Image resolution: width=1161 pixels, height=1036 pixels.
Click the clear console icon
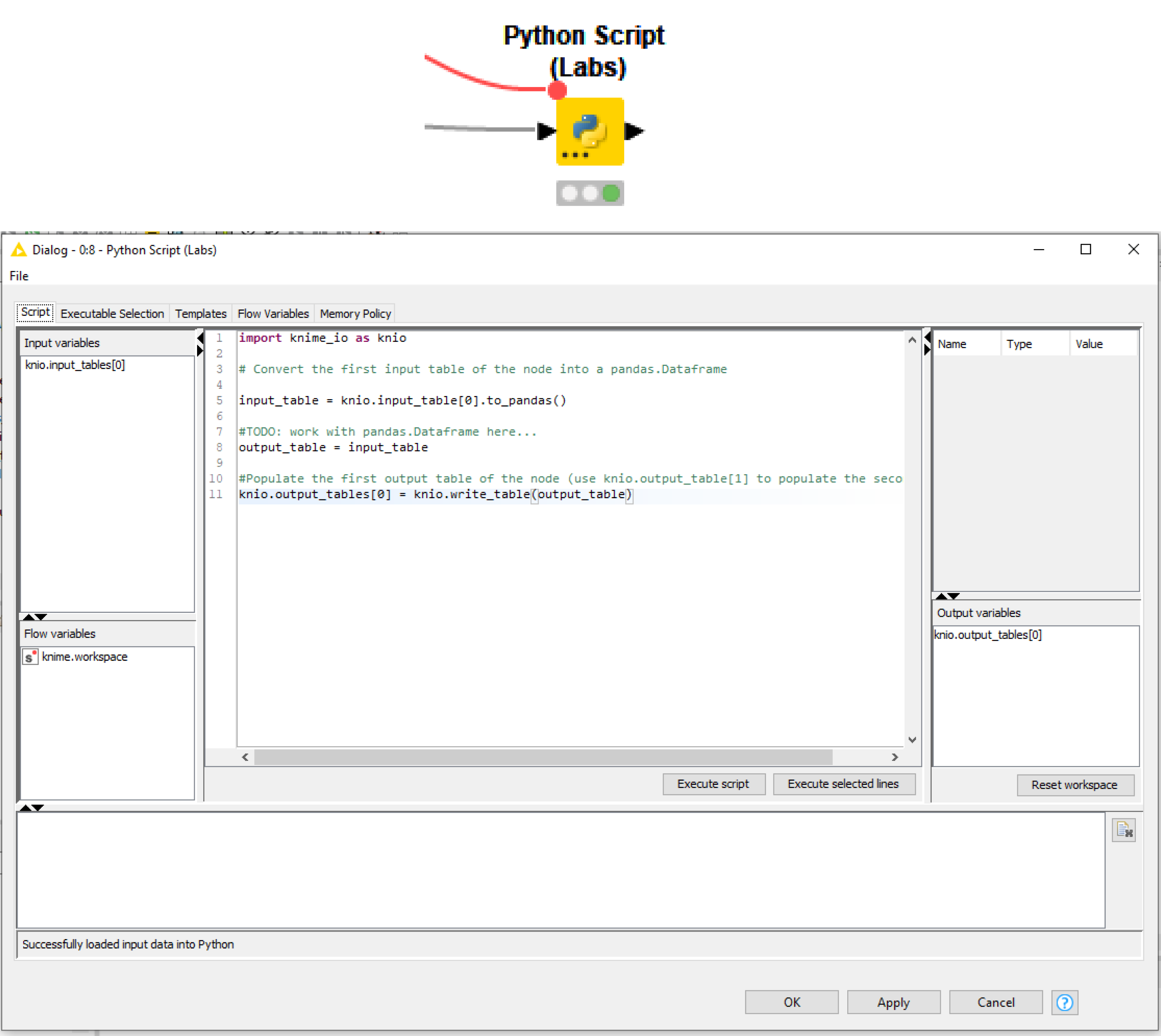click(1123, 830)
